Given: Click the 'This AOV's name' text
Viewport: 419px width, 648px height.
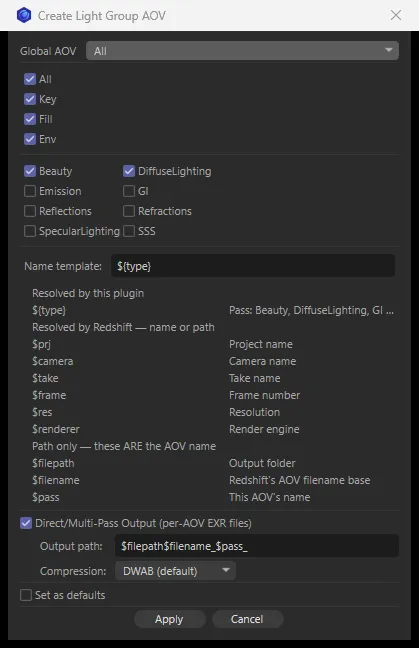Looking at the screenshot, I should coord(269,497).
